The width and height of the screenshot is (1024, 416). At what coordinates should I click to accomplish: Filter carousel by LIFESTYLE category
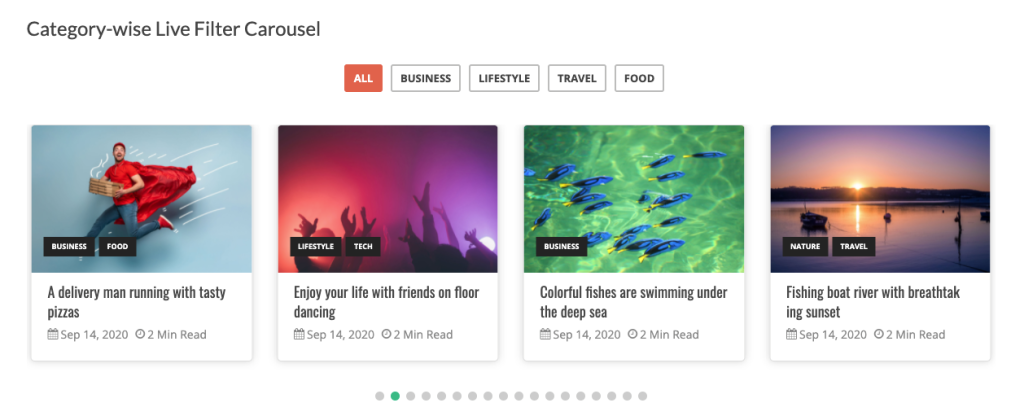click(x=504, y=78)
